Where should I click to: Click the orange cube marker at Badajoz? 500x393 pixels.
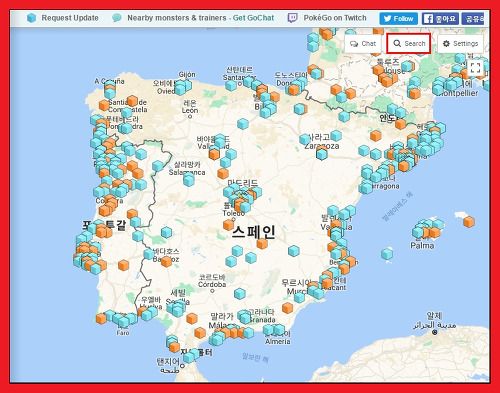[x=166, y=262]
